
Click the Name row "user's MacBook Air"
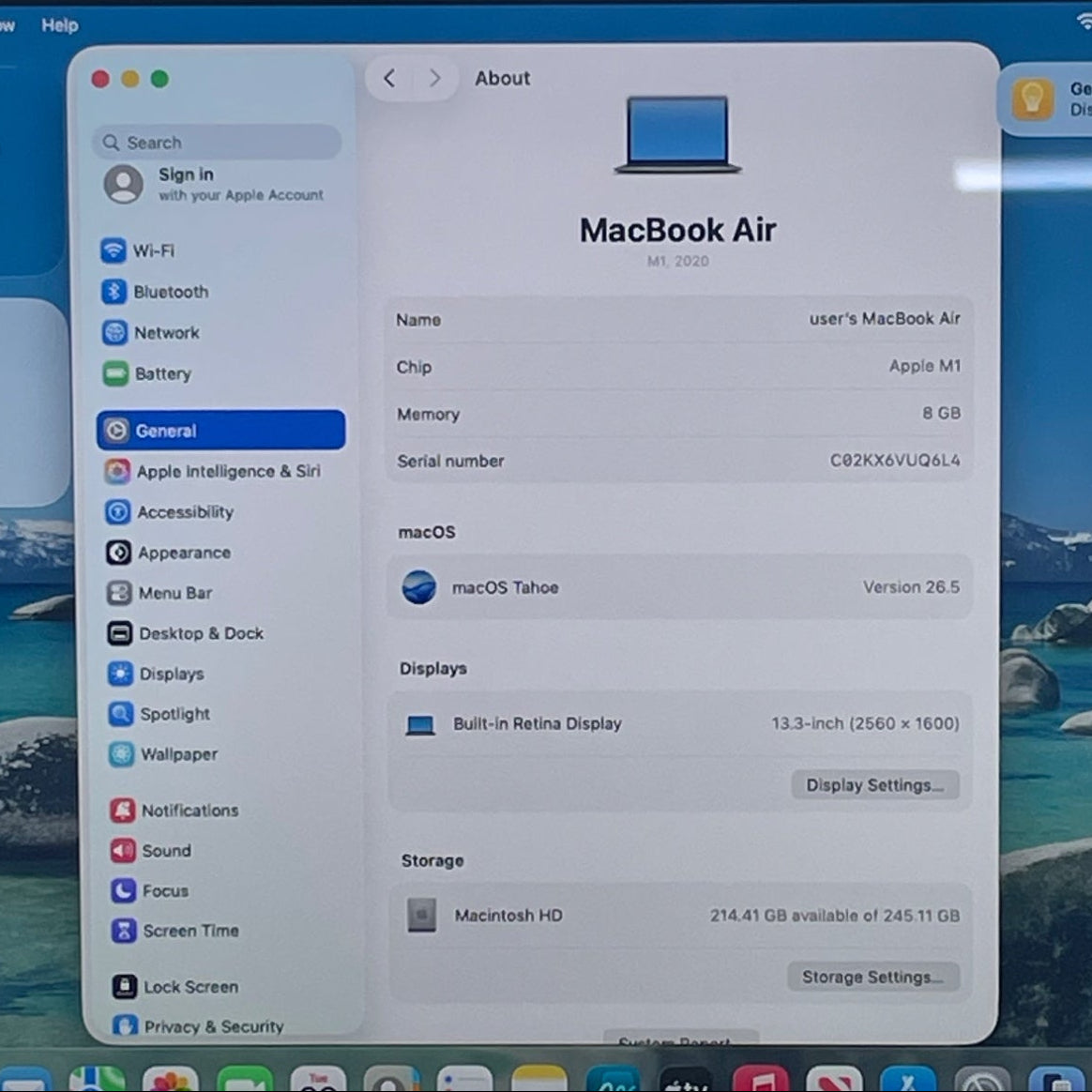[678, 319]
